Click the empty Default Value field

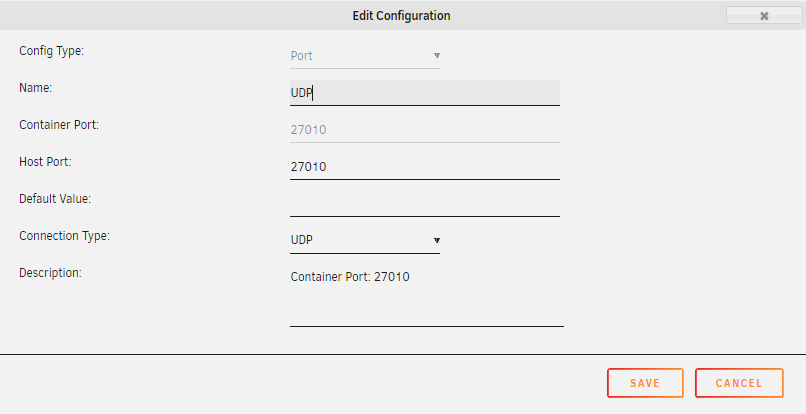(425, 204)
